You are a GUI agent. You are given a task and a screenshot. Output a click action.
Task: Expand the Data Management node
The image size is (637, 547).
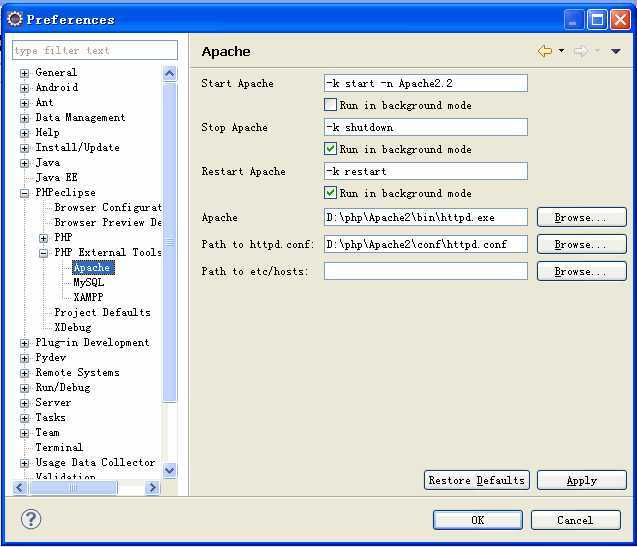click(x=24, y=118)
